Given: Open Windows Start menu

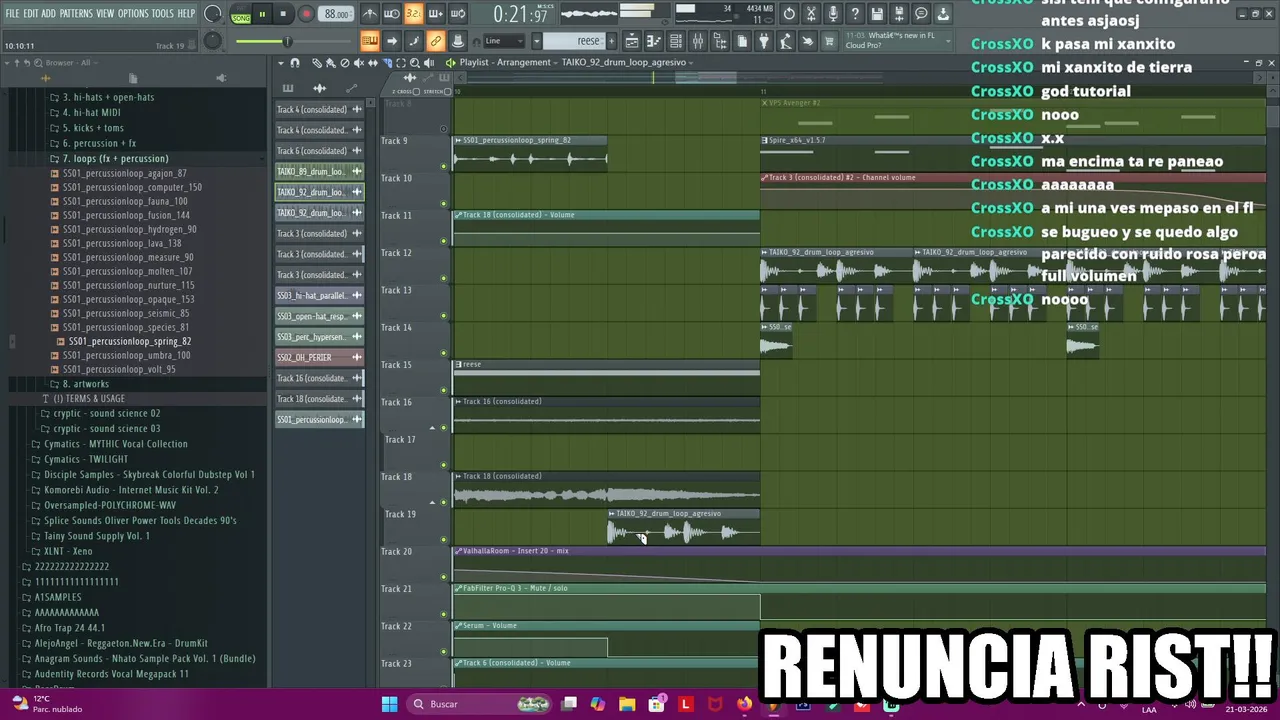Looking at the screenshot, I should [x=389, y=704].
